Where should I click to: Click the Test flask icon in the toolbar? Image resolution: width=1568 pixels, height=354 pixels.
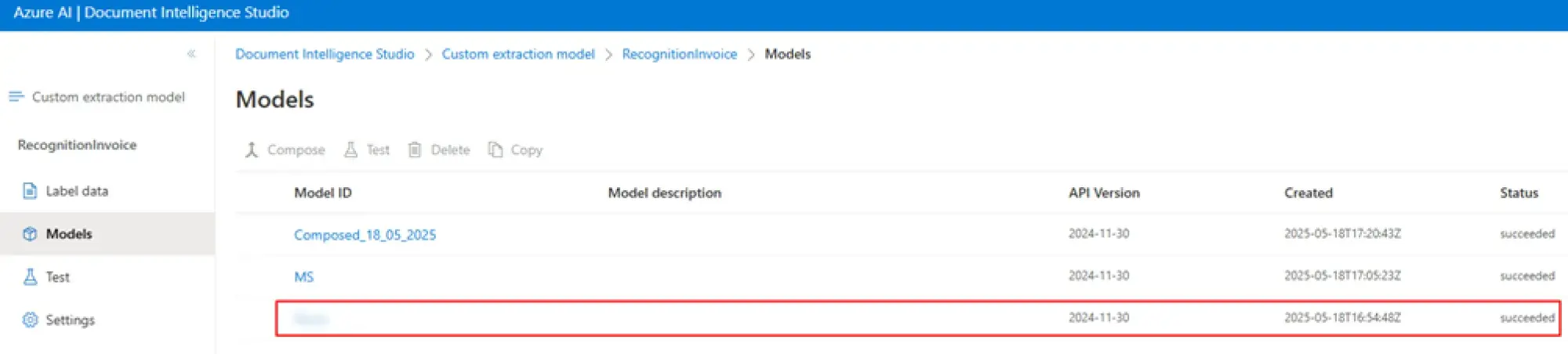click(350, 150)
